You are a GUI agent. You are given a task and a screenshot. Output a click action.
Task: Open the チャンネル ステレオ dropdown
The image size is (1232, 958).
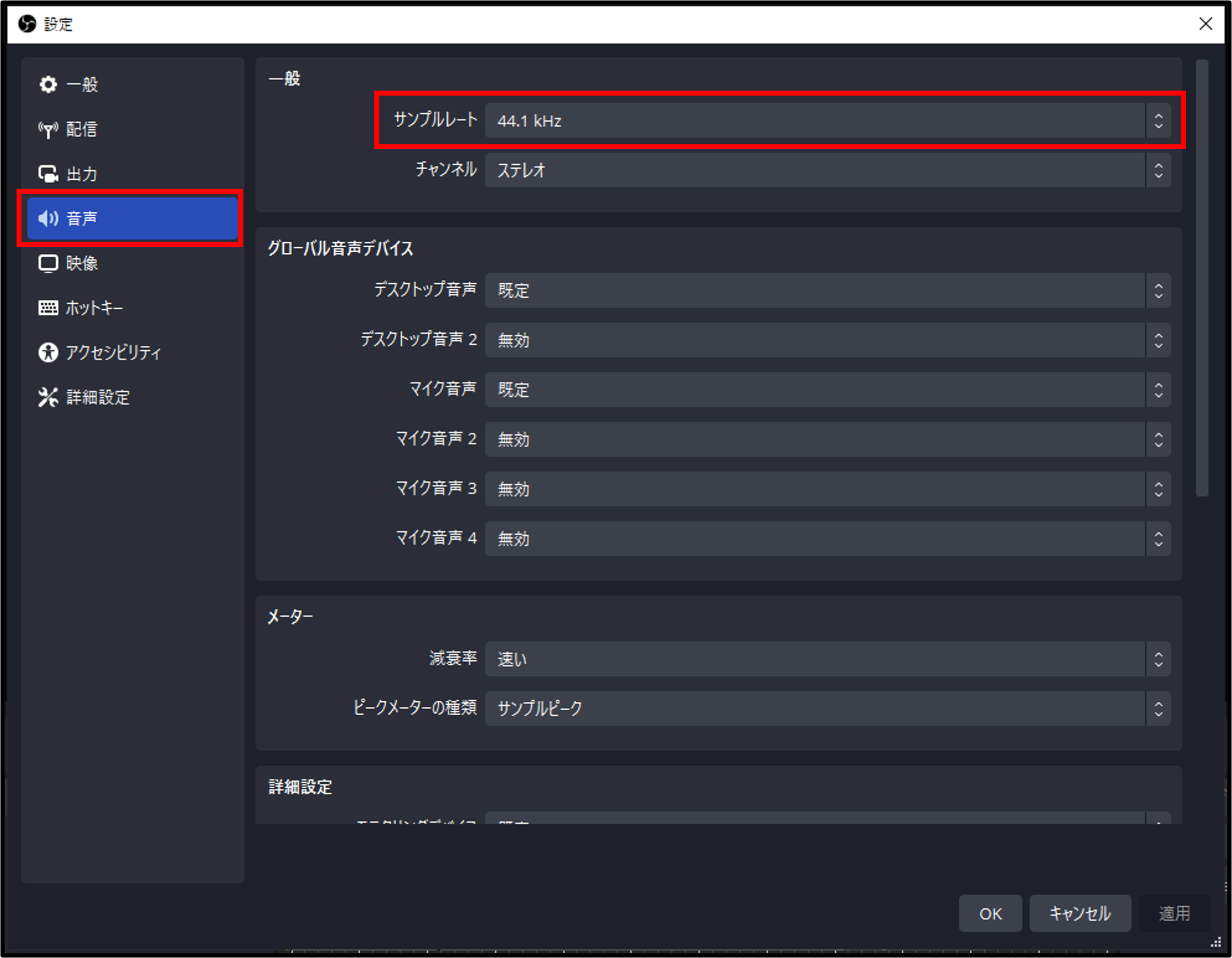[827, 170]
